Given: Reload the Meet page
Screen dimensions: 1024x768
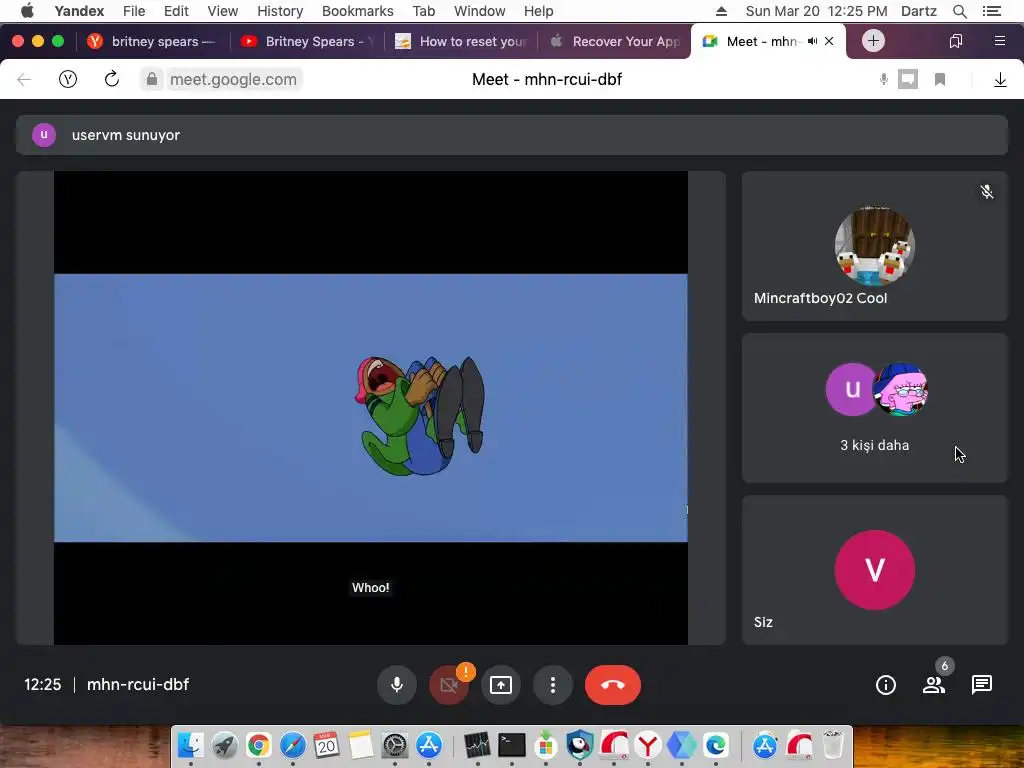Looking at the screenshot, I should (112, 79).
